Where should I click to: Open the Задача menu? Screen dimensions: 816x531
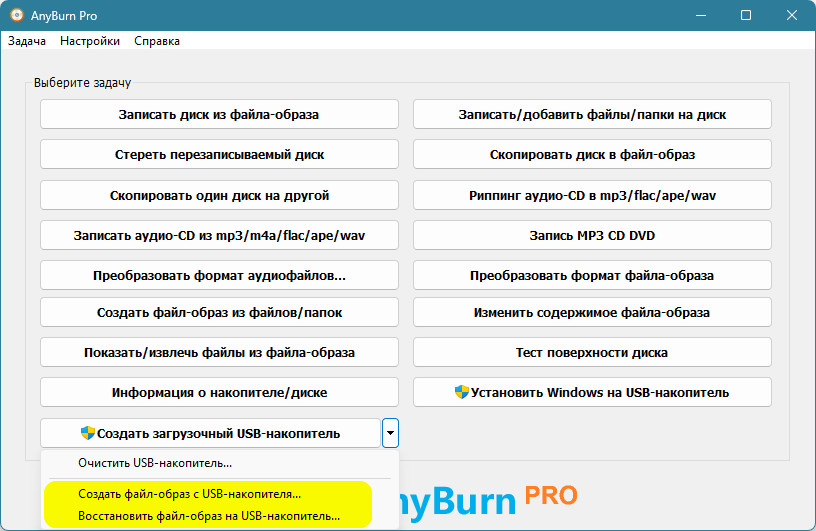pyautogui.click(x=27, y=41)
